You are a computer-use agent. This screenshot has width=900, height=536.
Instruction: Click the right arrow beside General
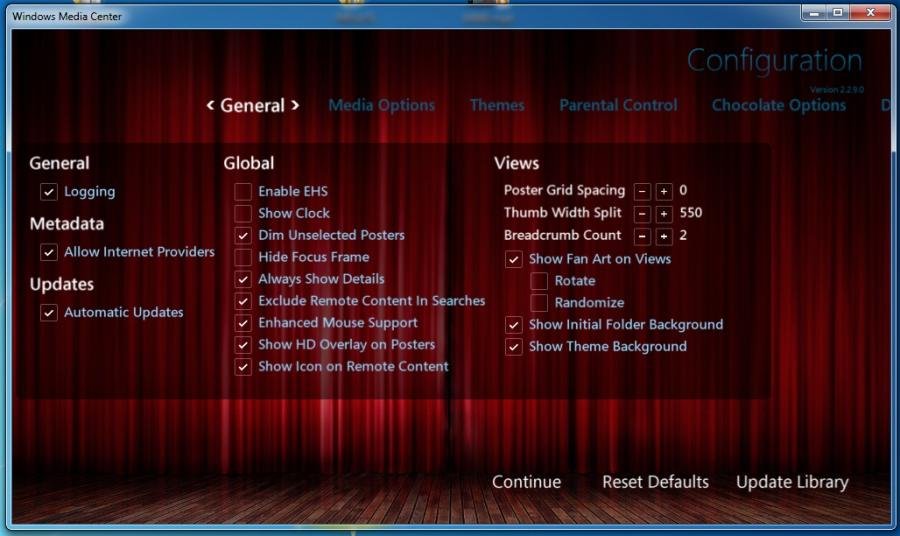(x=295, y=105)
